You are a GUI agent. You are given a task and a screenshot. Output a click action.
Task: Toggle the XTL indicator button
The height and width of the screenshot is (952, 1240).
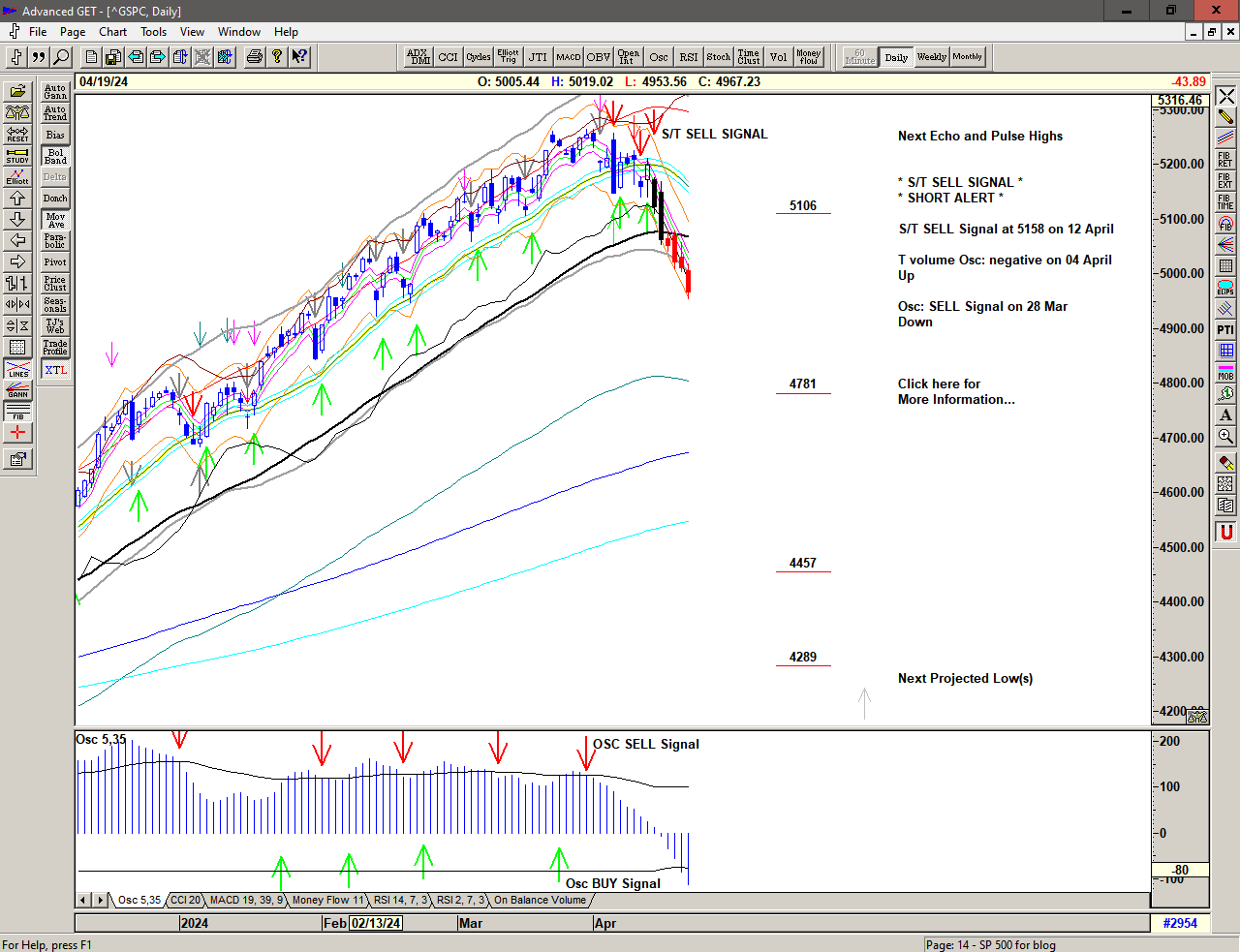pos(55,370)
